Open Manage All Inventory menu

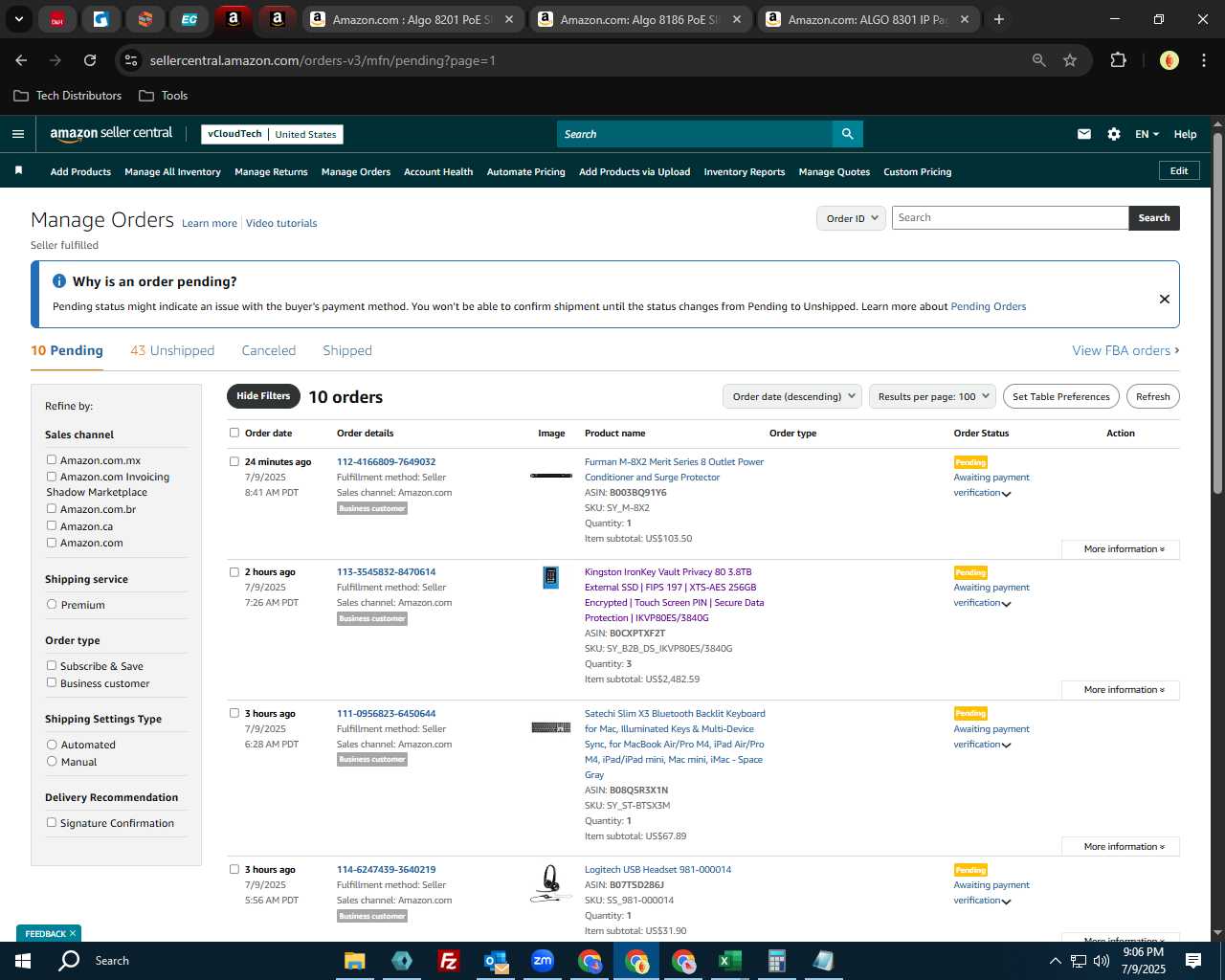point(172,172)
